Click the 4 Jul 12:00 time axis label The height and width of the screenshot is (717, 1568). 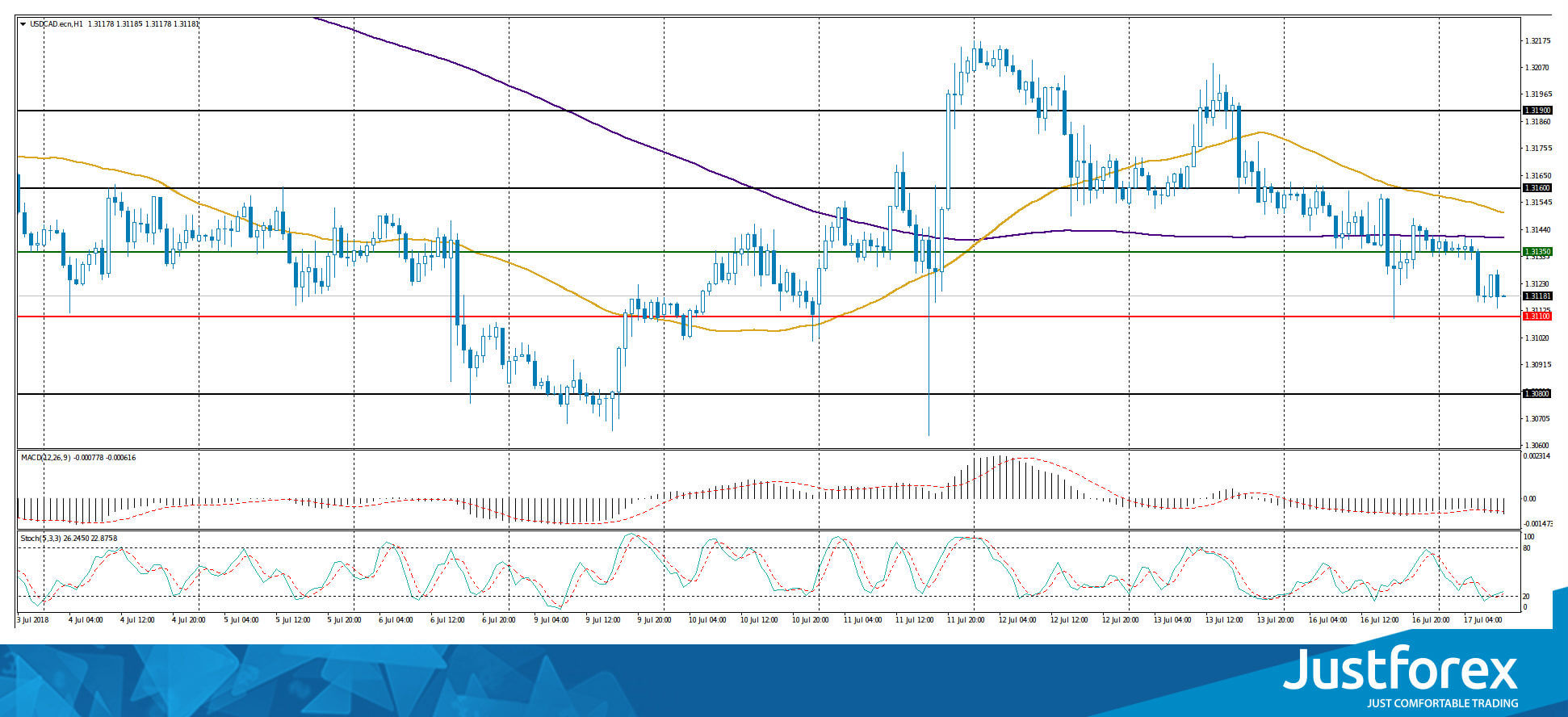[x=137, y=620]
